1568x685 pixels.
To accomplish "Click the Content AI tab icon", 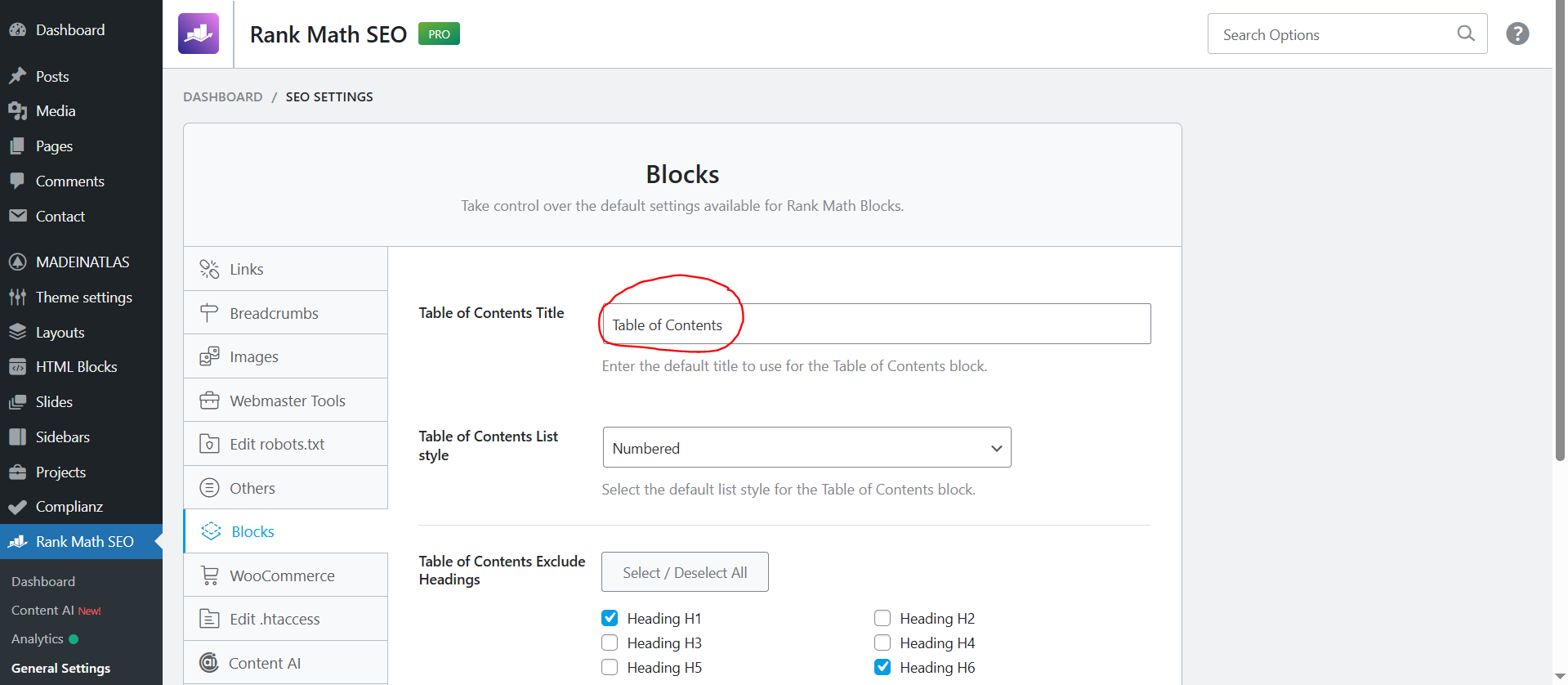I will 209,663.
